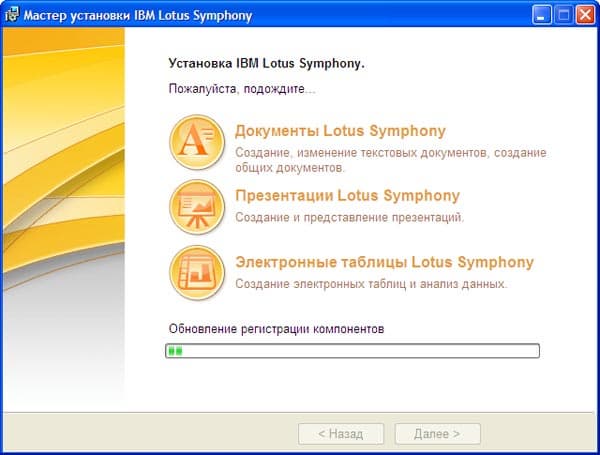Click the installer icon in title bar

point(12,15)
